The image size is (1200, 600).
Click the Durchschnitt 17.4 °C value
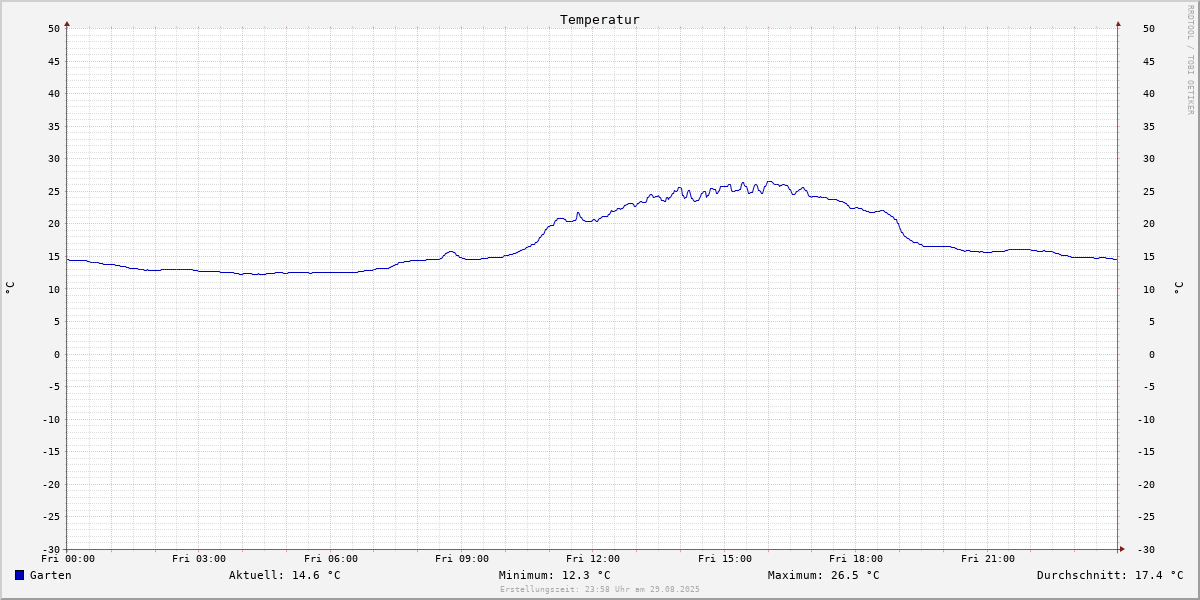tap(1110, 575)
